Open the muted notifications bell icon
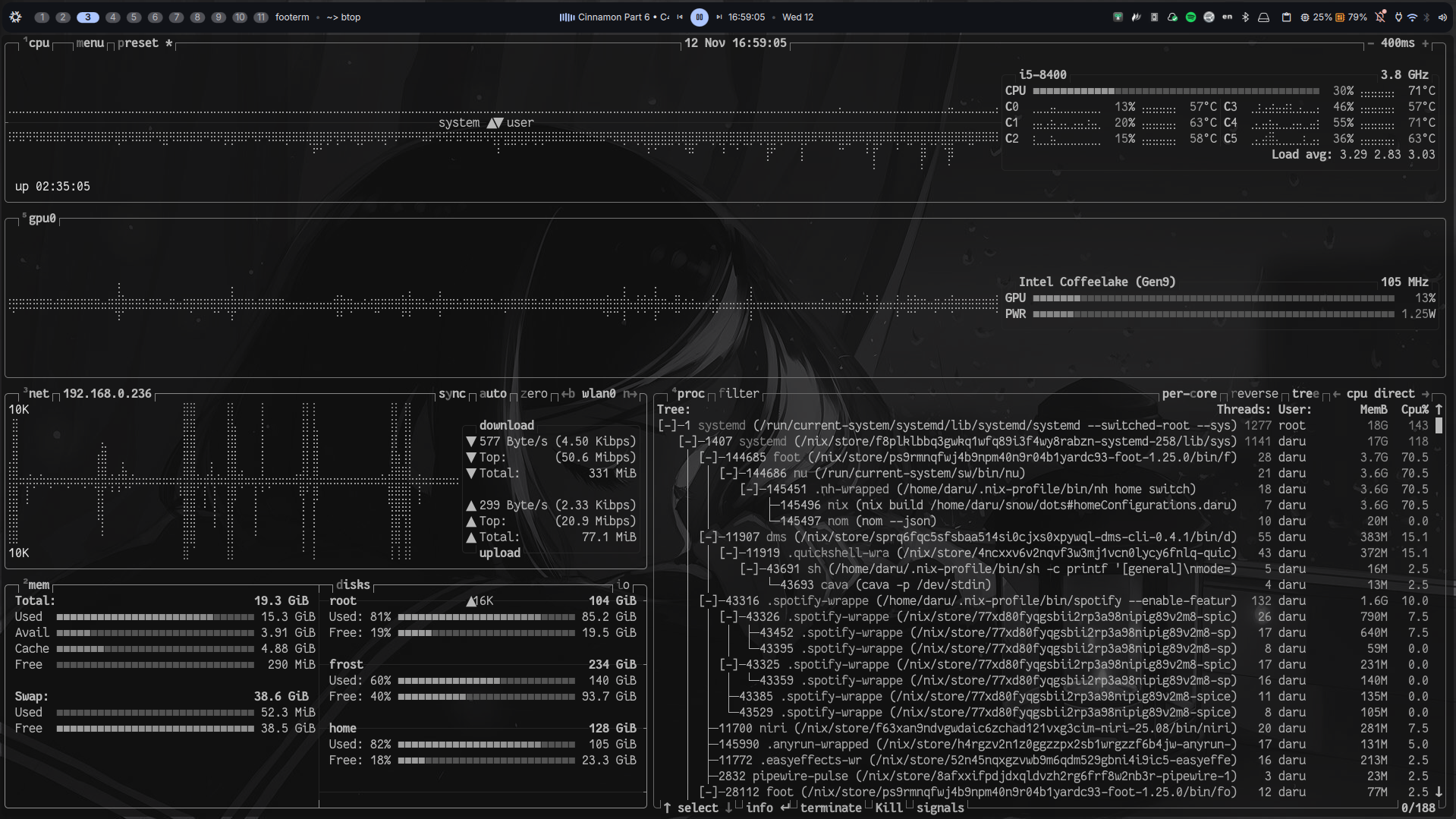Image resolution: width=1456 pixels, height=819 pixels. pos(1380,17)
